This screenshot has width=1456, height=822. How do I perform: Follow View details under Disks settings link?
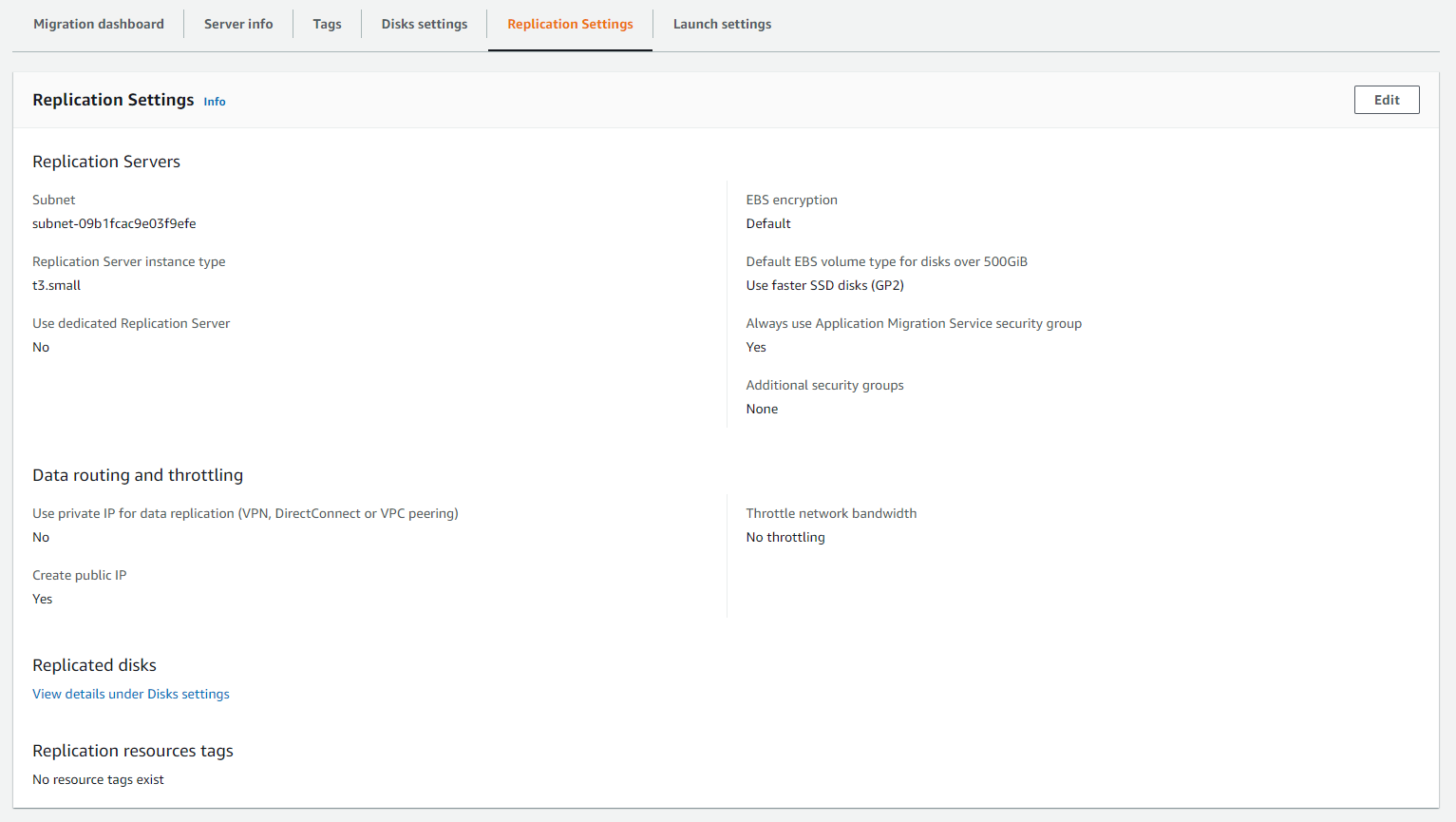(131, 694)
